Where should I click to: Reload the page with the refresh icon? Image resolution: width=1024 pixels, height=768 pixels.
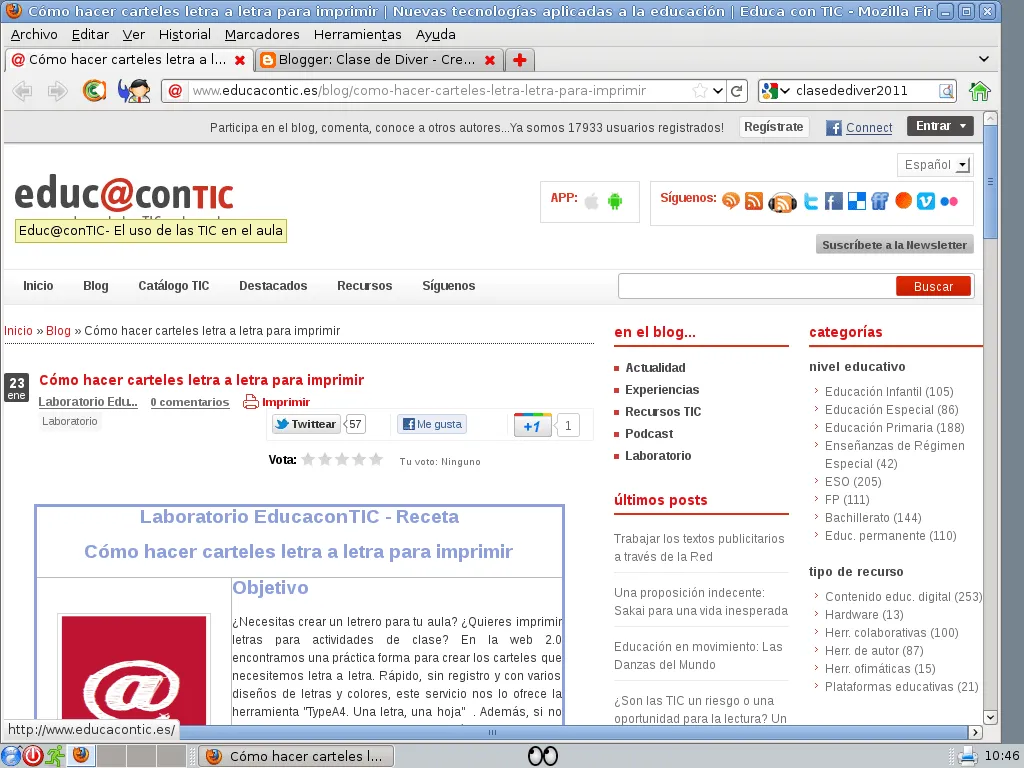point(737,91)
